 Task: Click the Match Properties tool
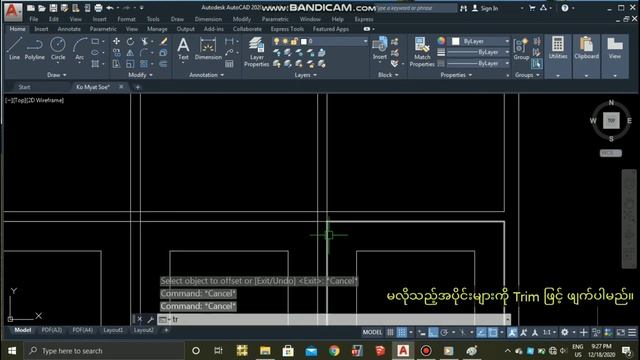coord(422,52)
